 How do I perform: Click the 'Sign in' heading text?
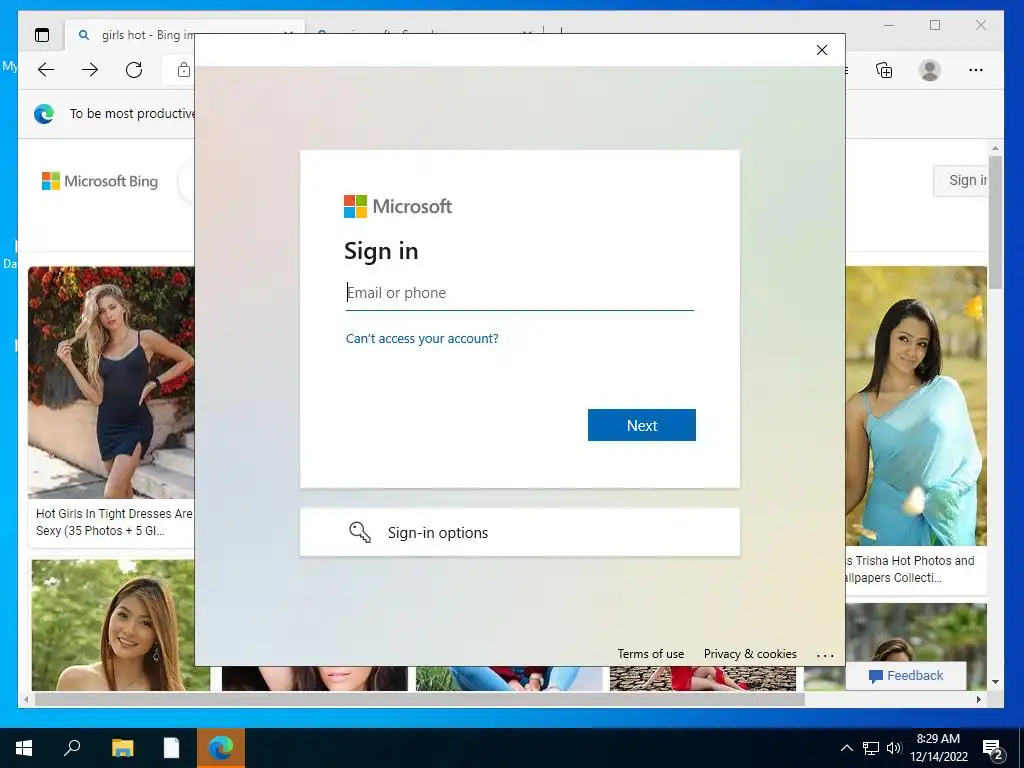[381, 251]
